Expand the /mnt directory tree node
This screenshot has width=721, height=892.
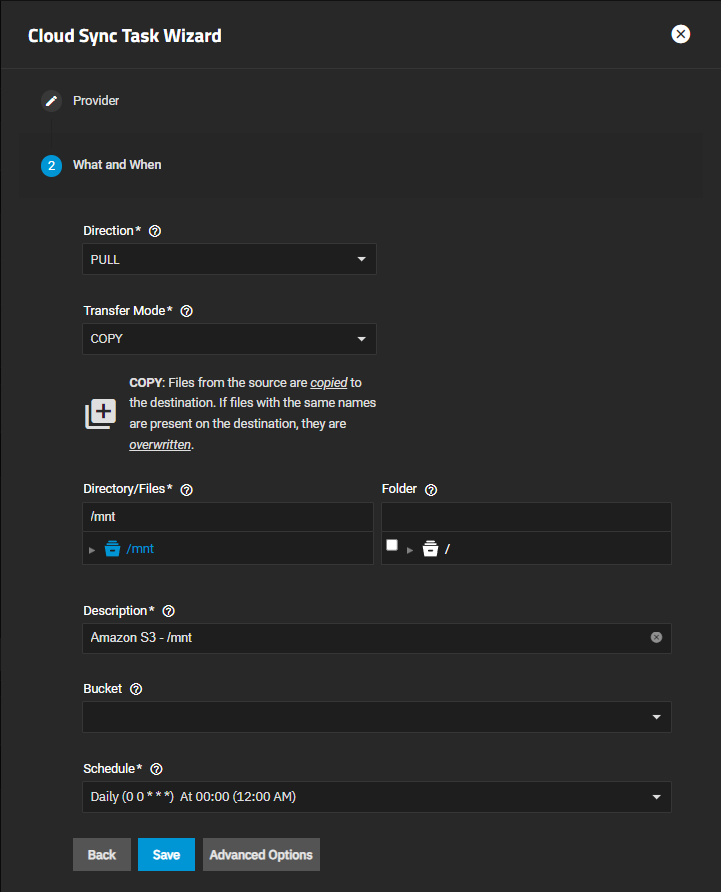tap(92, 550)
